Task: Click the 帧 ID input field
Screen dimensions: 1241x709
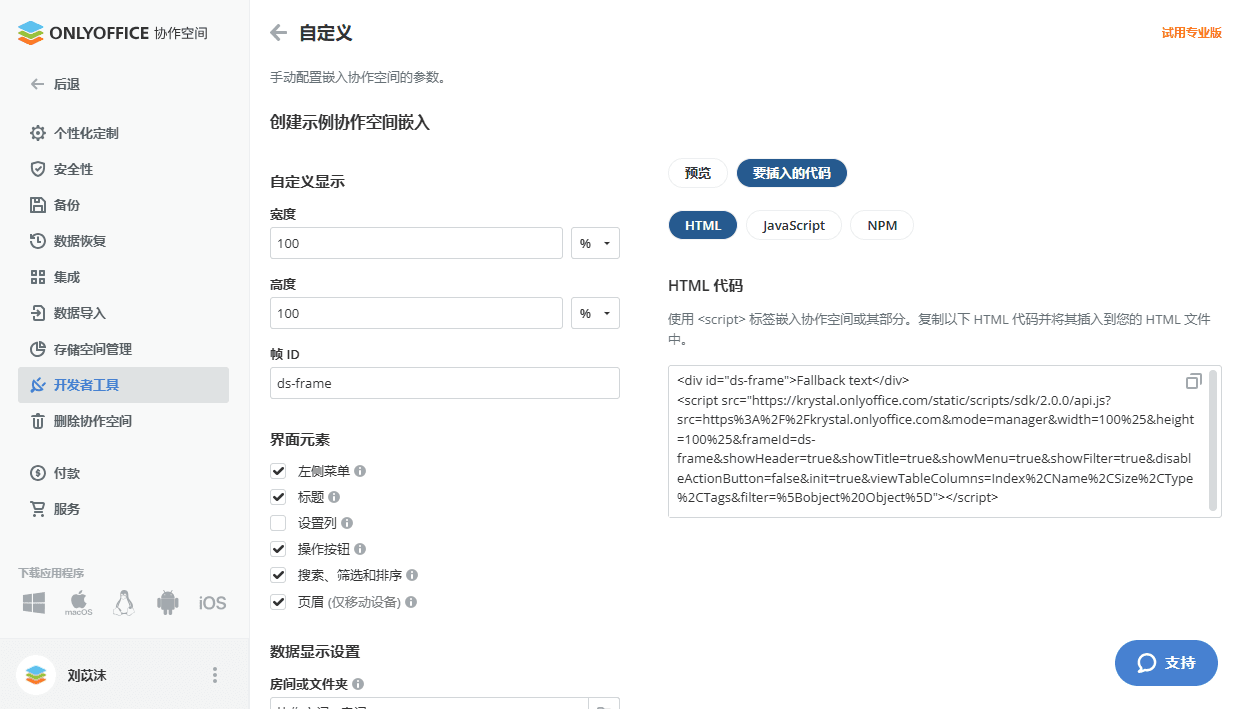Action: click(445, 383)
